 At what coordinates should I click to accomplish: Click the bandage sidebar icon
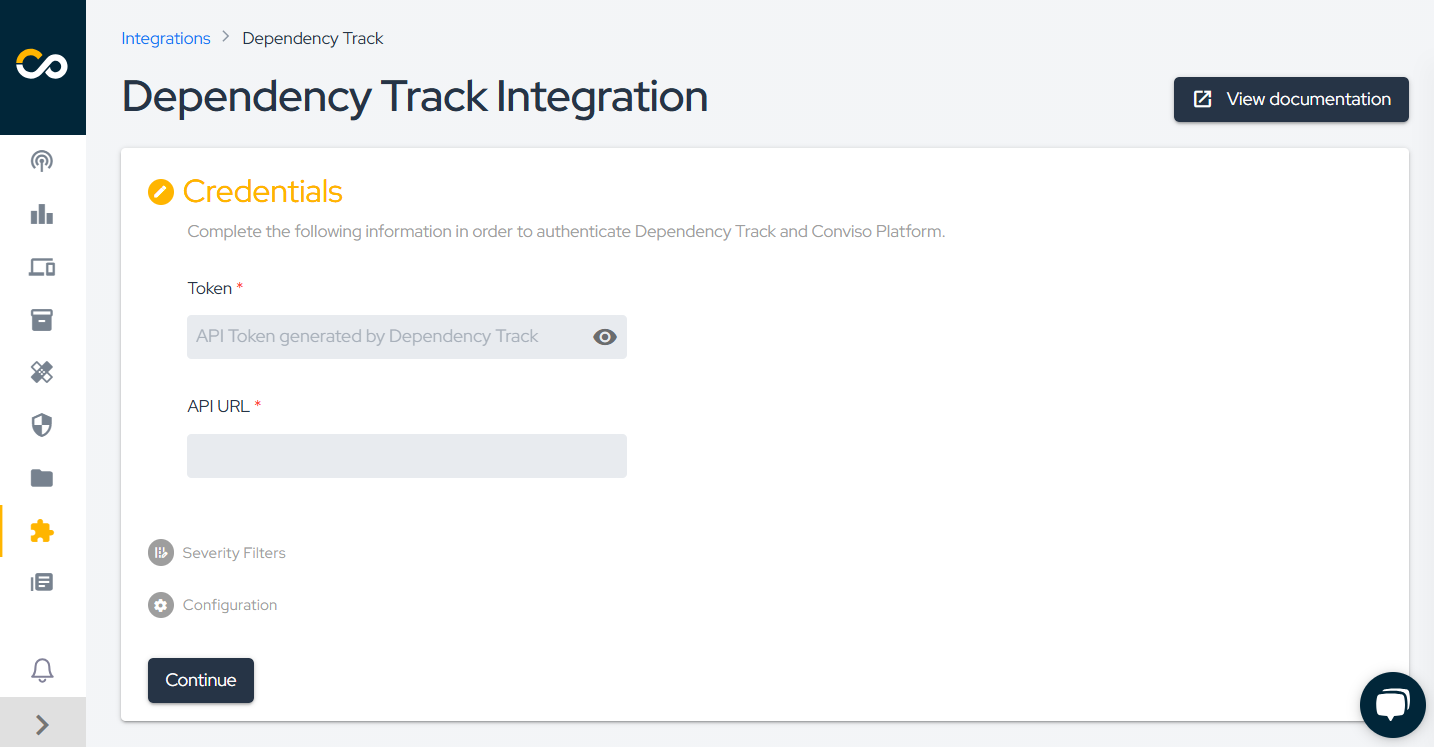[42, 373]
